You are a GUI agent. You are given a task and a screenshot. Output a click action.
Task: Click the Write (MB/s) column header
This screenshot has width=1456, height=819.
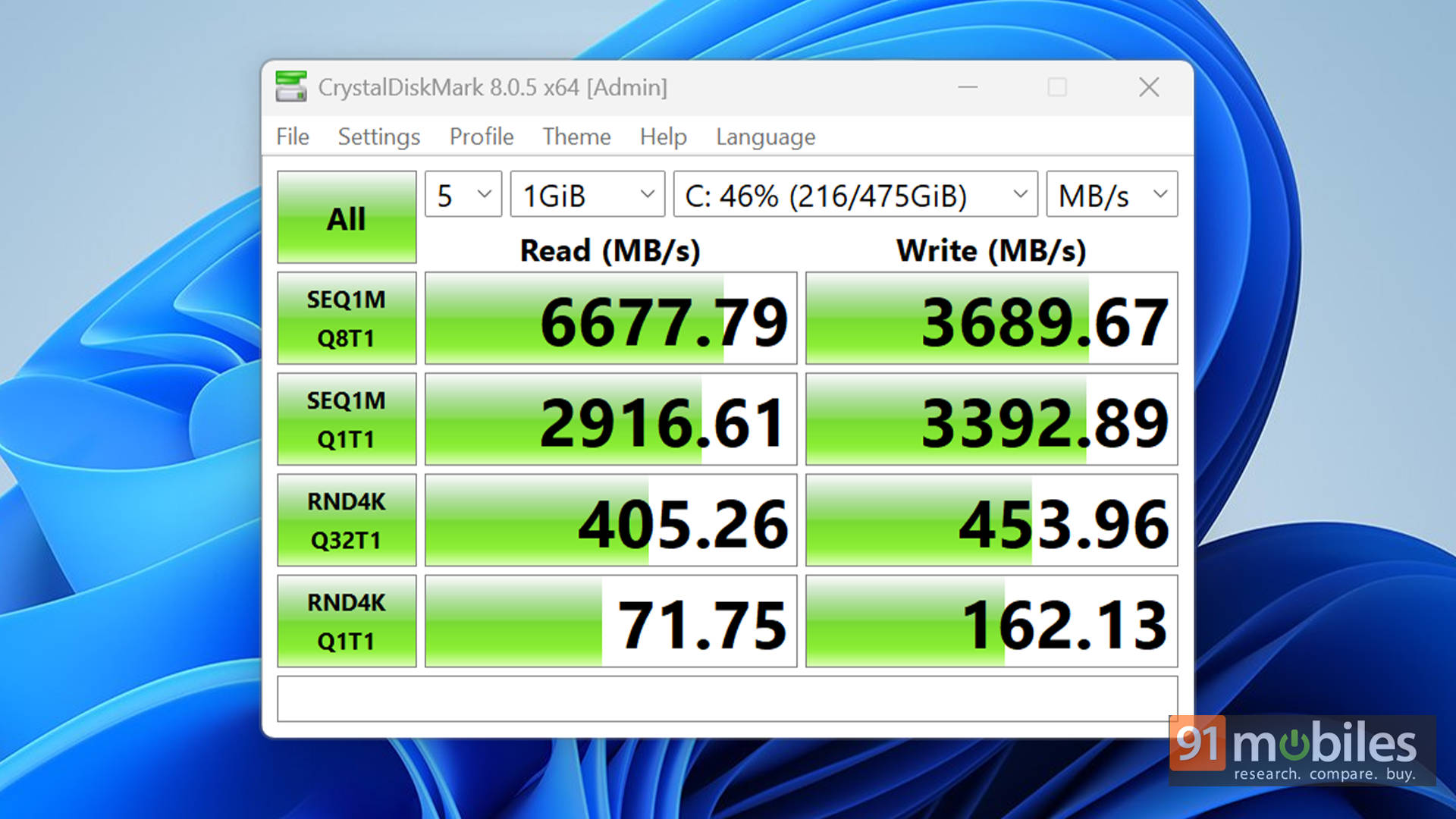tap(991, 250)
